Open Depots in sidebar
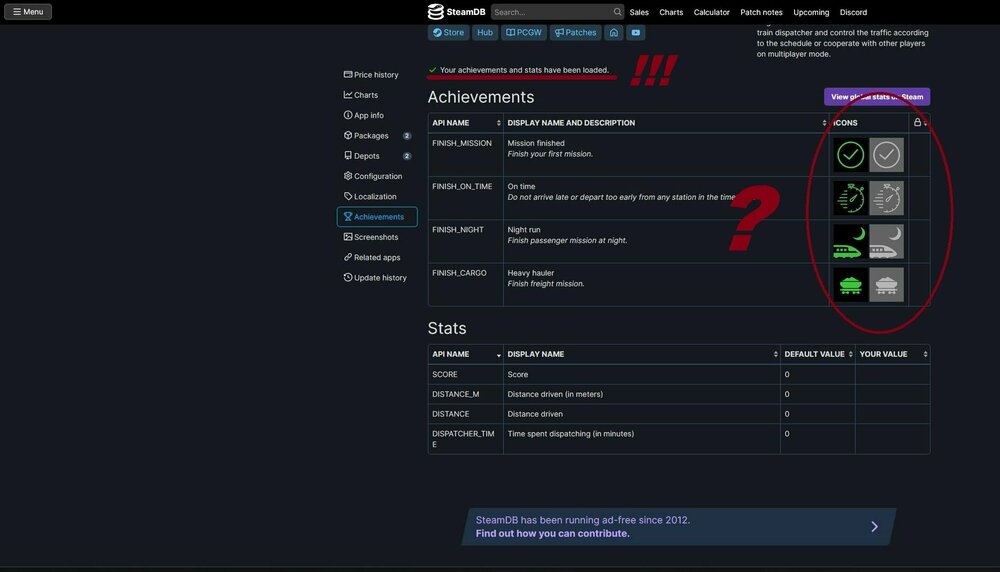The height and width of the screenshot is (572, 1000). (x=376, y=156)
